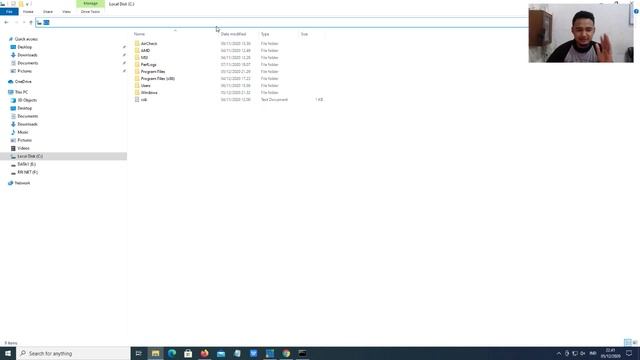Open Videos under This PC

(x=23, y=148)
